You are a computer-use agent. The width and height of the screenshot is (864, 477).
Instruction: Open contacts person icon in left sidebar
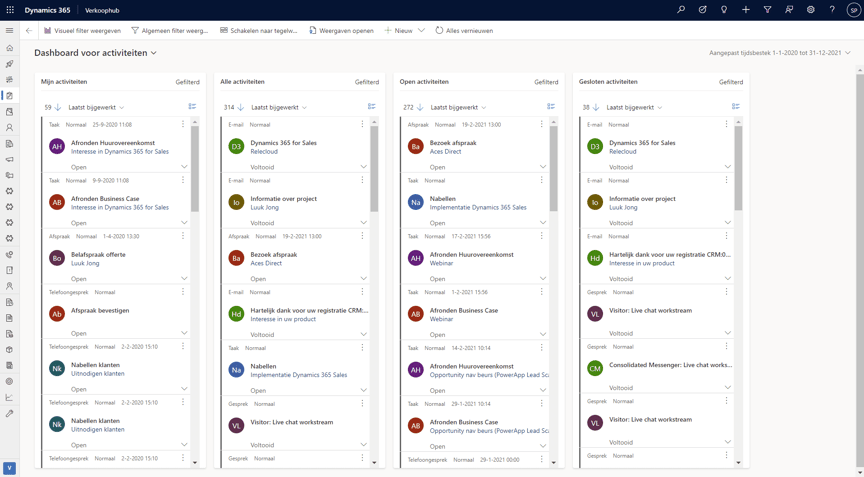(9, 127)
